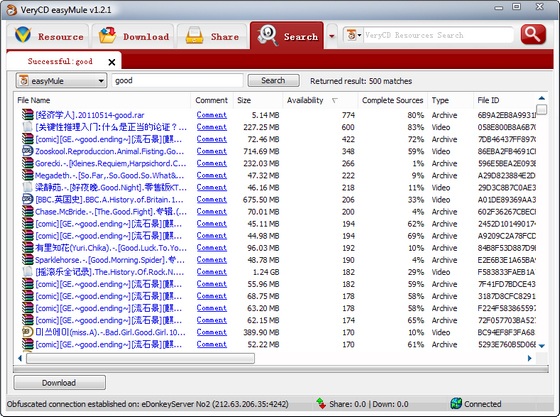Open Comment link for 5.14 MB file
The width and height of the screenshot is (560, 417).
211,115
